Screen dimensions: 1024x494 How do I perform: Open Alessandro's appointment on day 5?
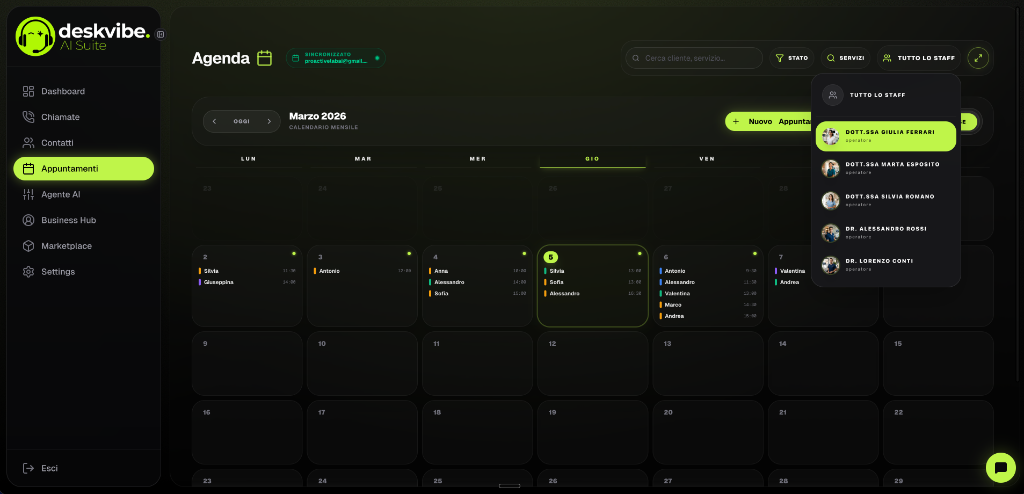click(x=592, y=293)
